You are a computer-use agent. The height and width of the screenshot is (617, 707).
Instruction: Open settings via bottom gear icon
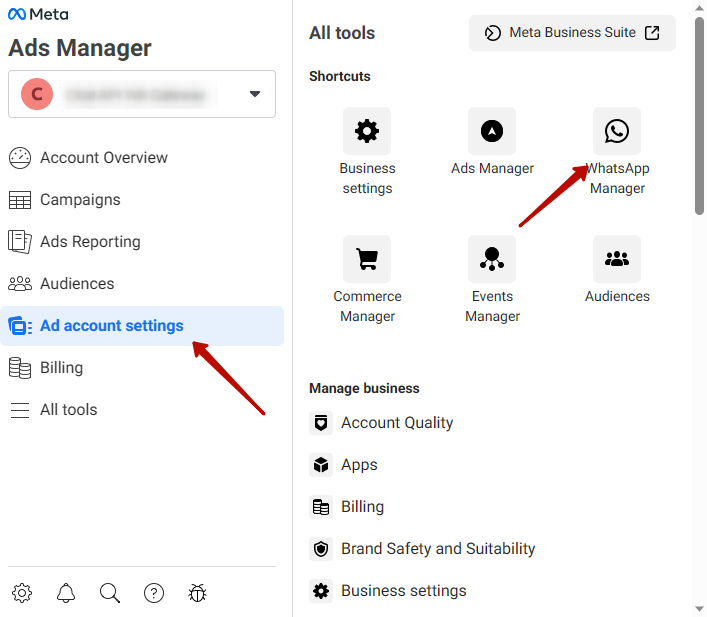(22, 593)
